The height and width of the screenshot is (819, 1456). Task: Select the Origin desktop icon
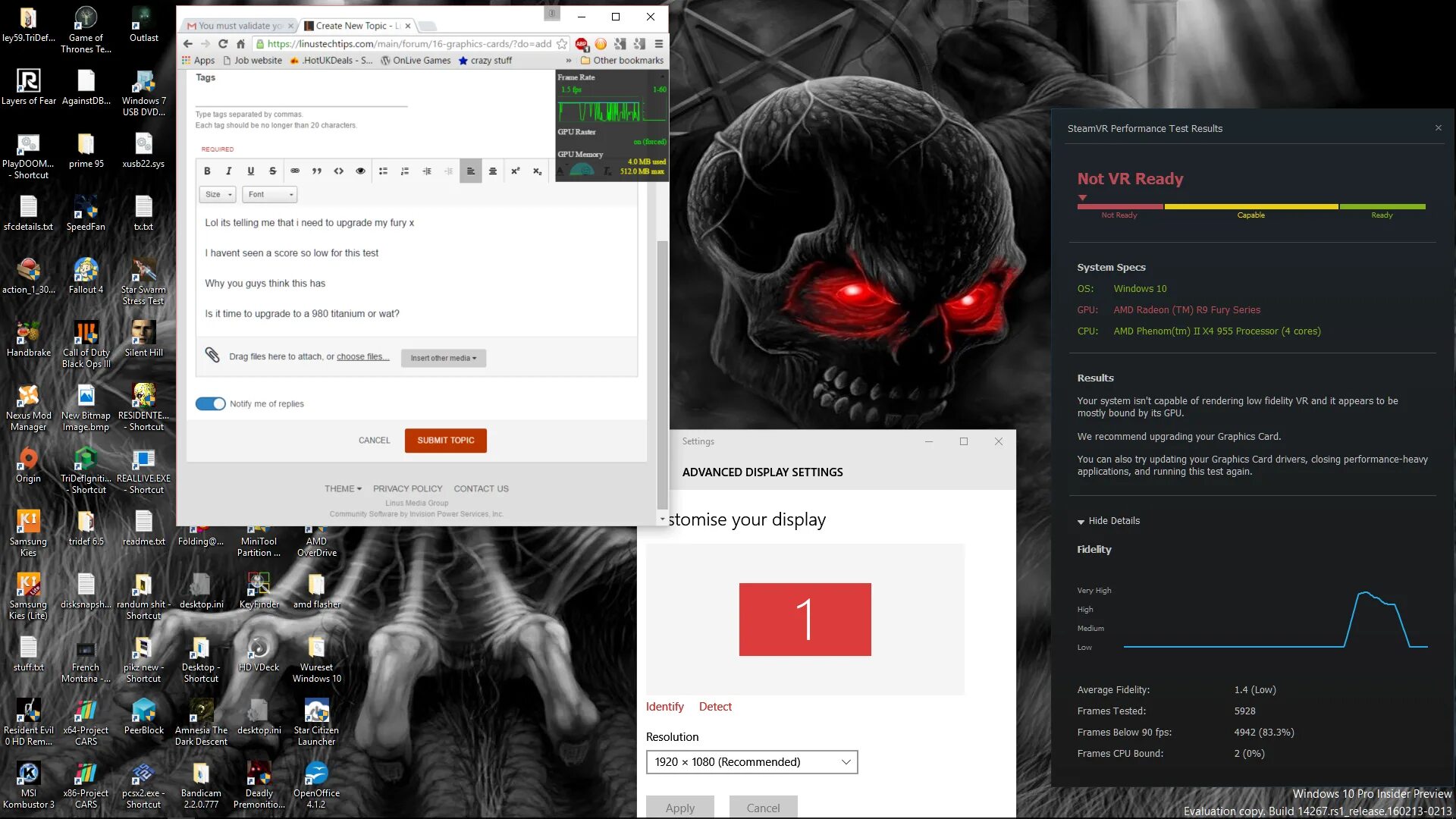pyautogui.click(x=28, y=465)
